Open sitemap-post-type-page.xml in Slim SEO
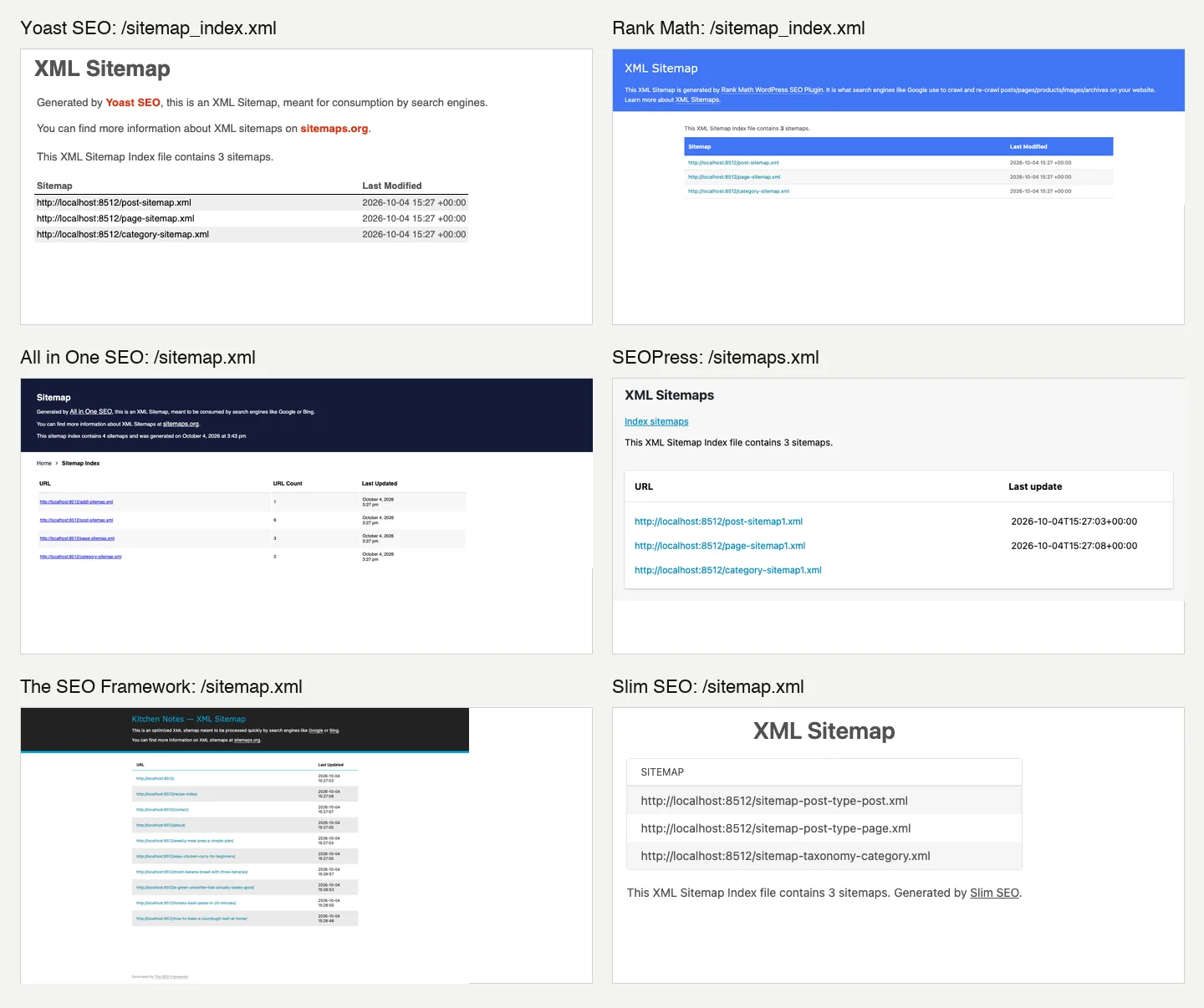 pos(776,828)
